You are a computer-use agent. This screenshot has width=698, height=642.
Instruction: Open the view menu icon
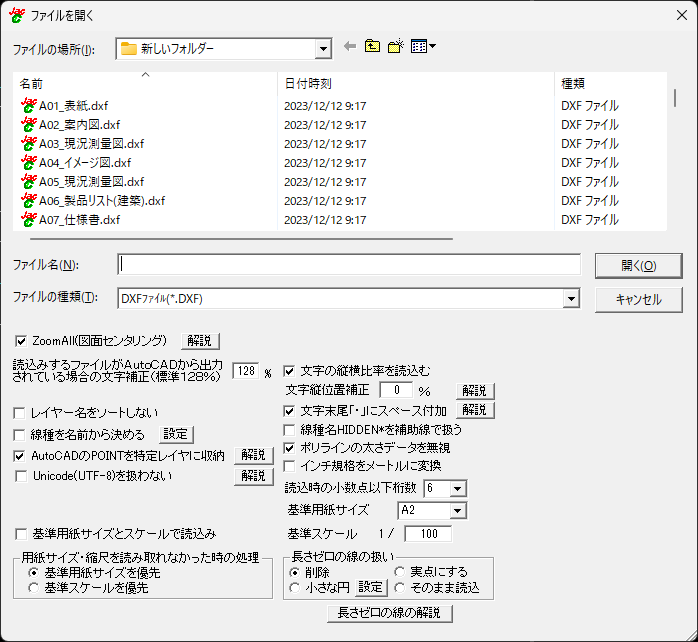tap(422, 47)
